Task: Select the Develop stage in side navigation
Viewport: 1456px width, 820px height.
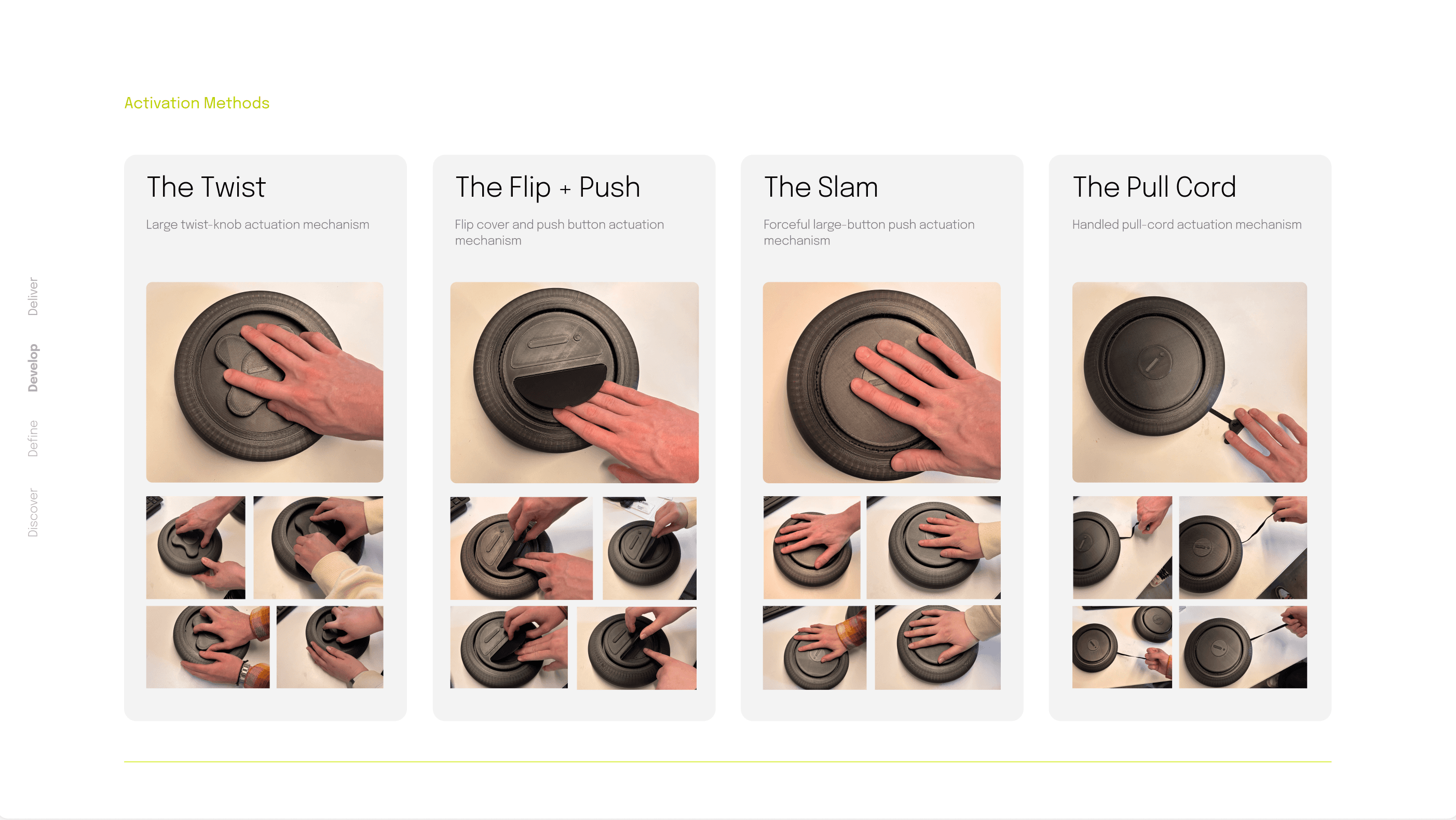Action: click(x=33, y=368)
